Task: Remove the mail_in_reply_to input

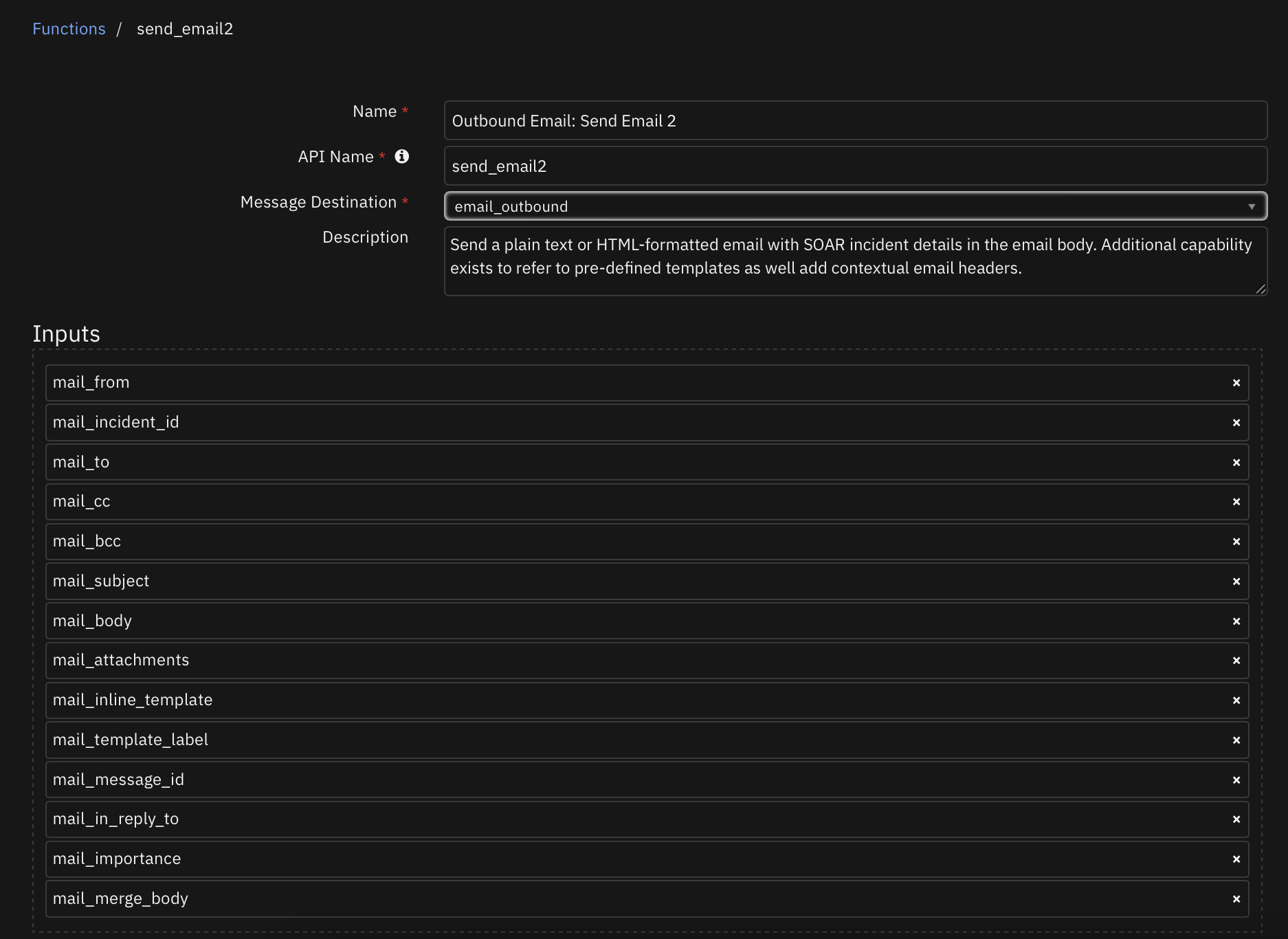Action: point(1236,819)
